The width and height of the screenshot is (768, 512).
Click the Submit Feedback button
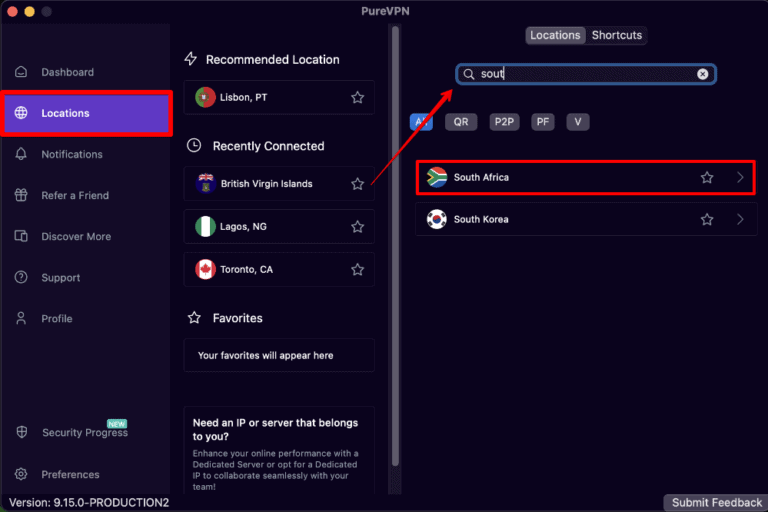pos(716,502)
